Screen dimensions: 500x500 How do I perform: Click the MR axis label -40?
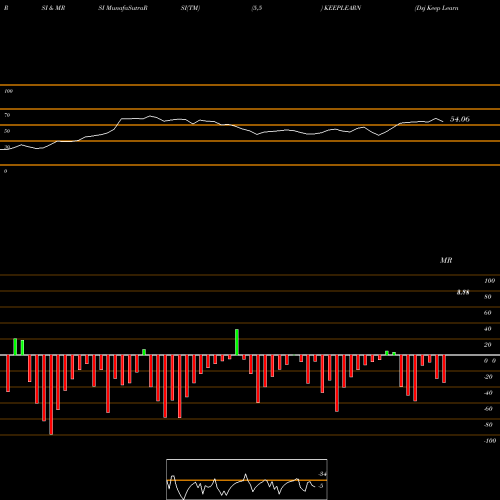[x=488, y=393]
